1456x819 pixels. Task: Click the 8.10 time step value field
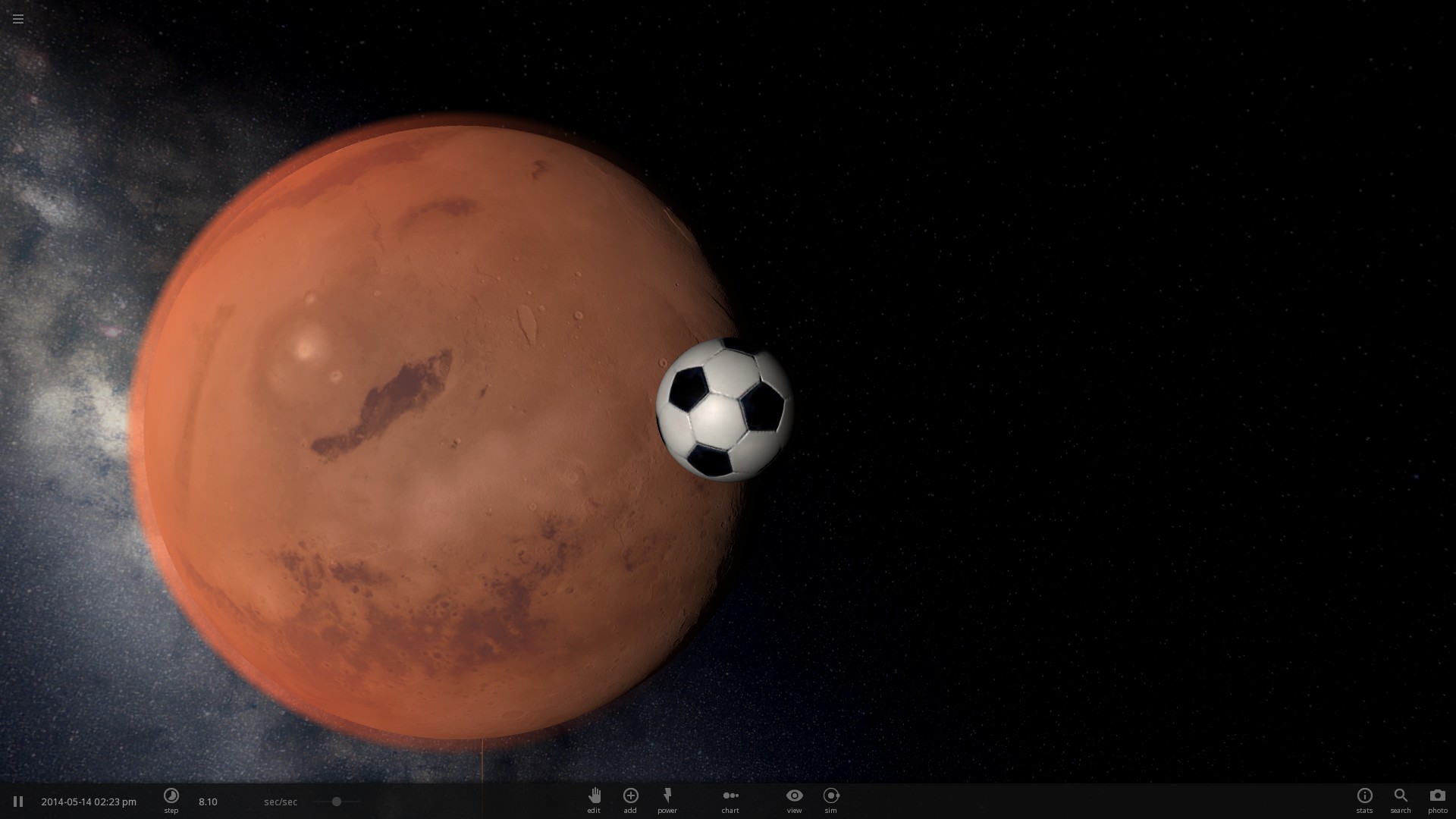point(208,802)
